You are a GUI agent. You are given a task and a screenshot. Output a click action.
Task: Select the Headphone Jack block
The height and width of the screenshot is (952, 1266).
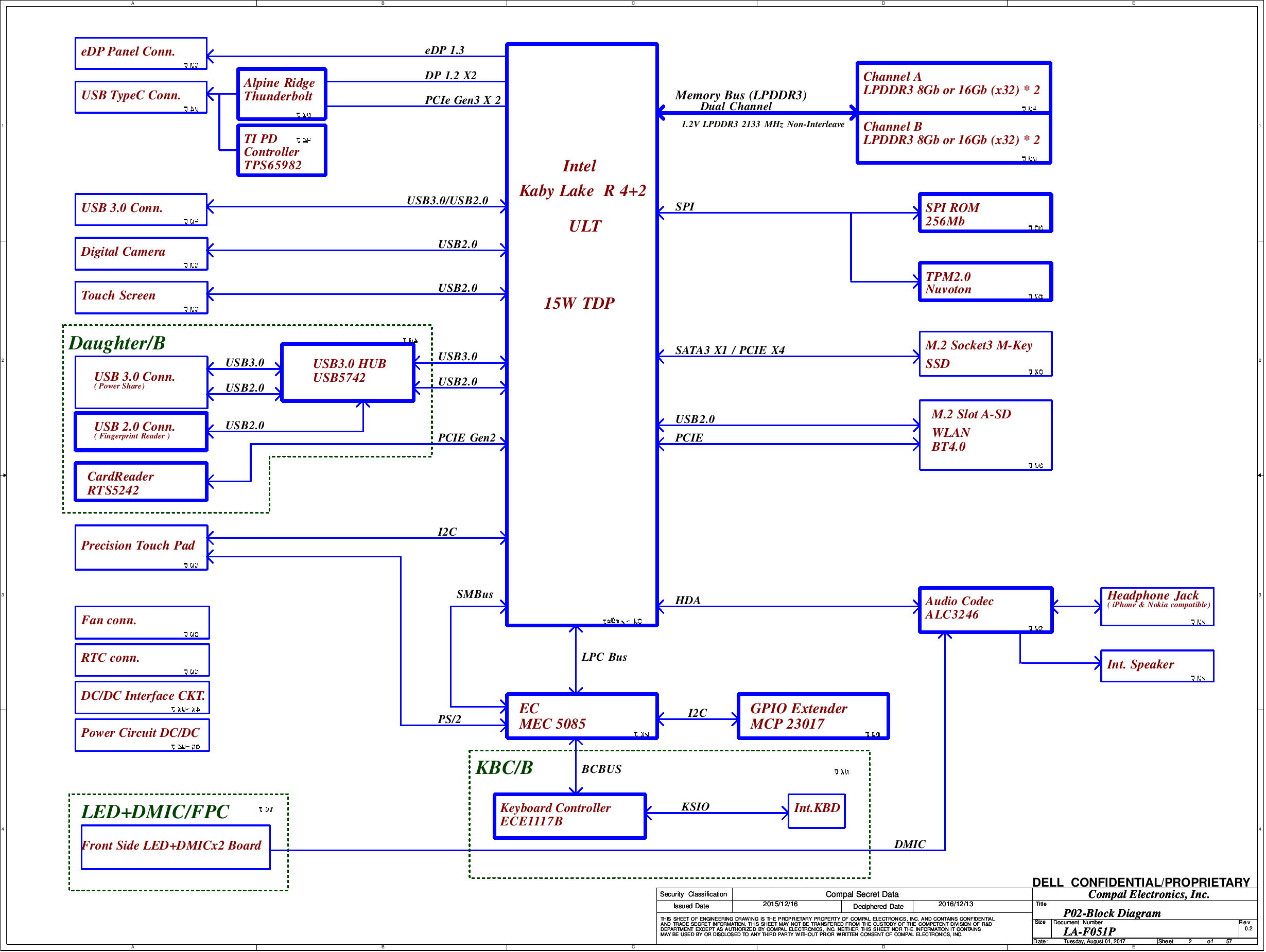click(x=1157, y=607)
